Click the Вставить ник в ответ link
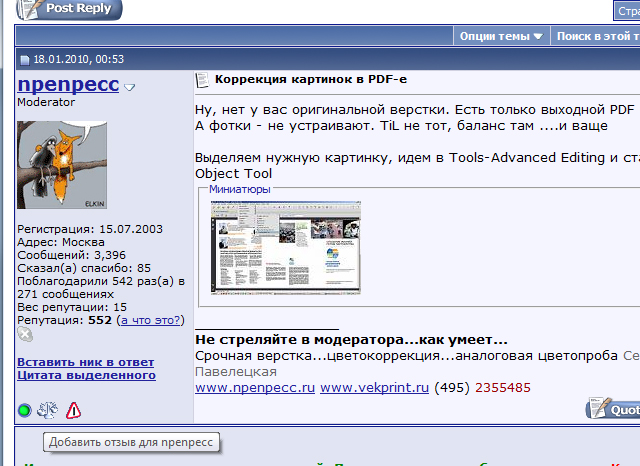This screenshot has height=466, width=640. (x=86, y=361)
